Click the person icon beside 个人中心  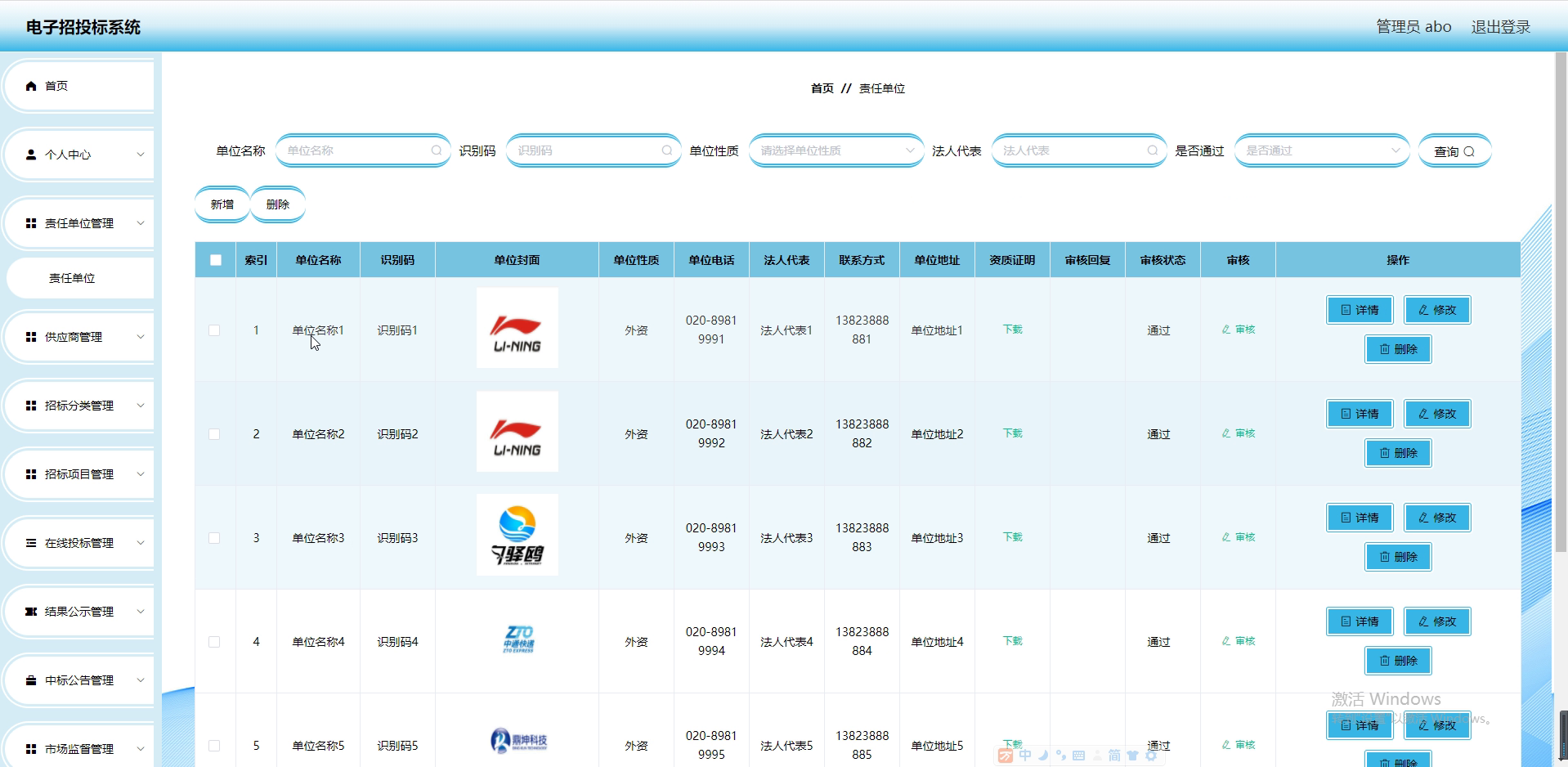tap(31, 155)
